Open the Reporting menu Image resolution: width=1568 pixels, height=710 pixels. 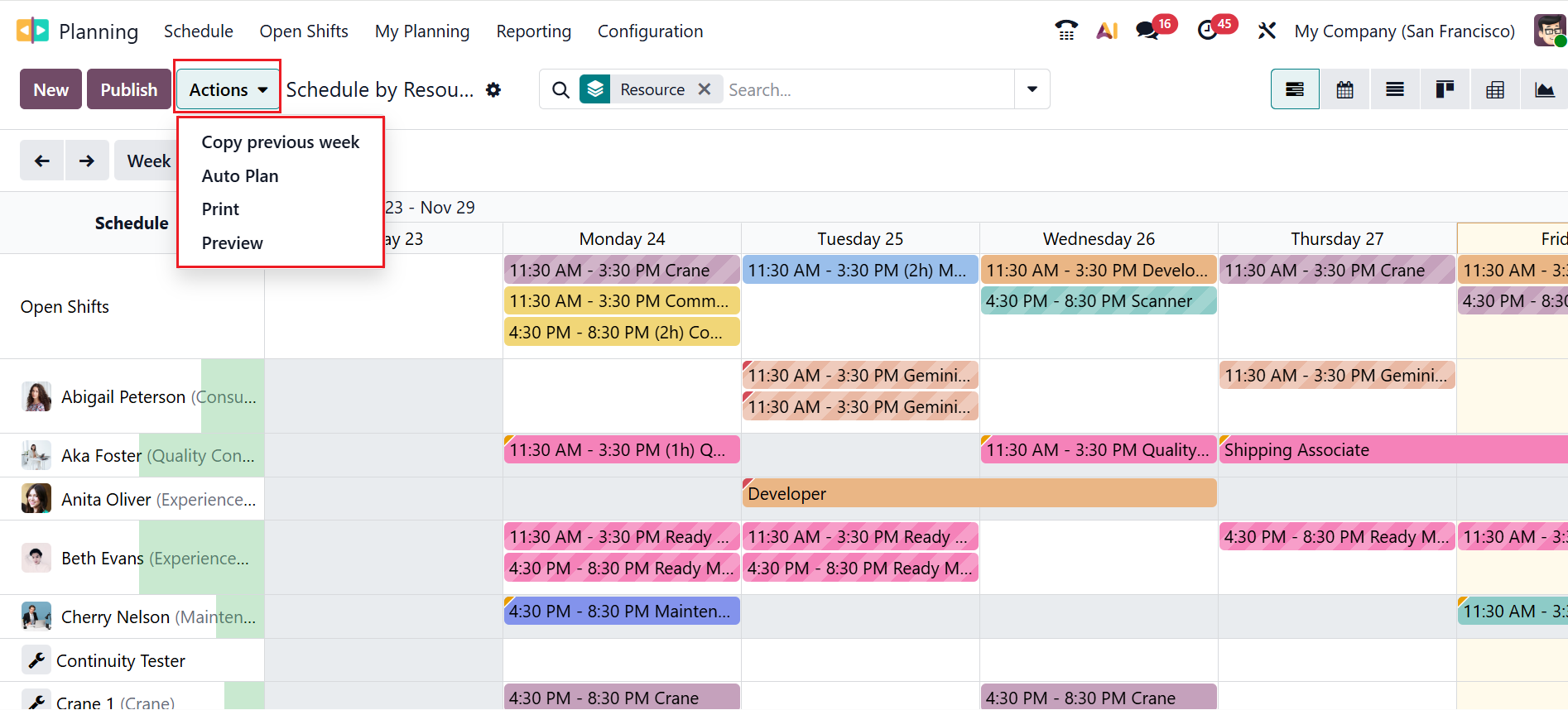coord(533,31)
